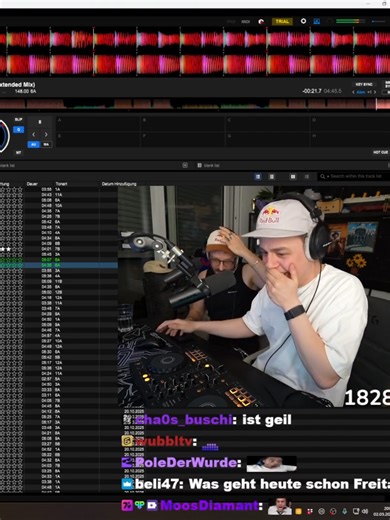This screenshot has width=390, height=520.
Task: Trigger hot cue pad E
Action: tap(98, 139)
